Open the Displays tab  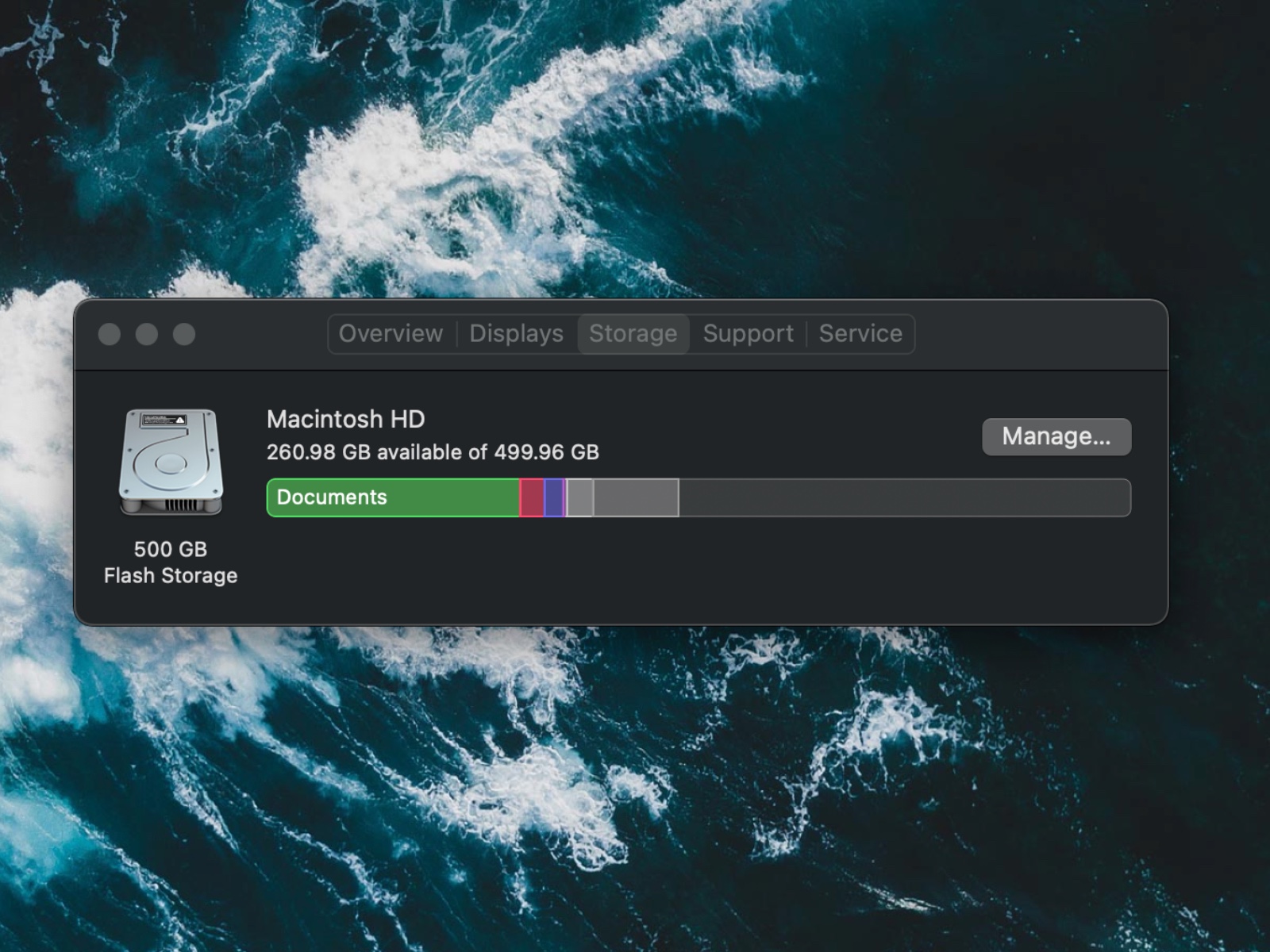516,334
